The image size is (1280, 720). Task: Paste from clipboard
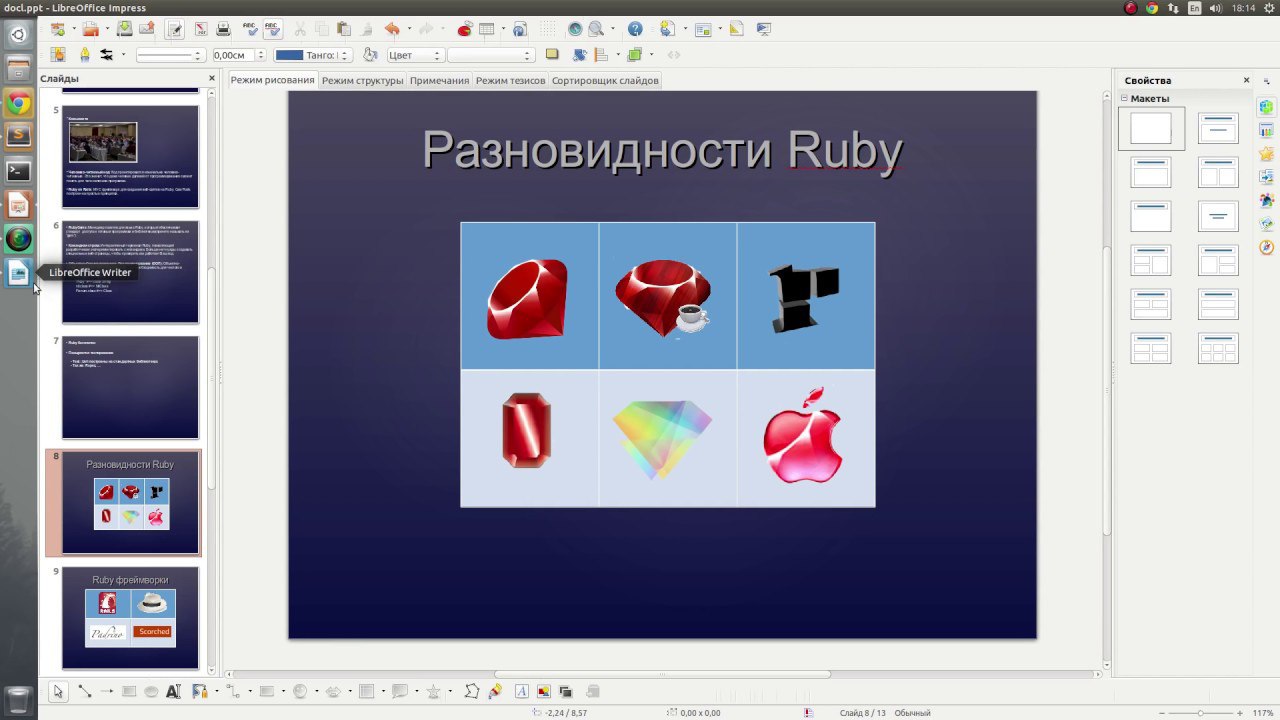pos(344,29)
